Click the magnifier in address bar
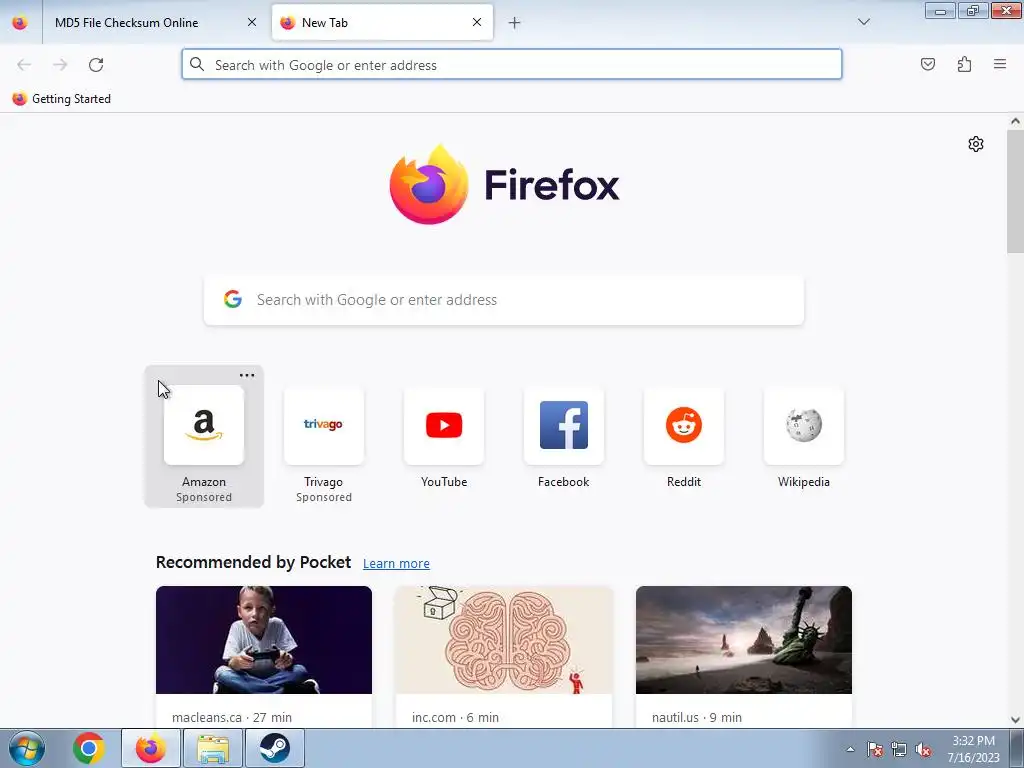This screenshot has width=1024, height=768. click(197, 65)
